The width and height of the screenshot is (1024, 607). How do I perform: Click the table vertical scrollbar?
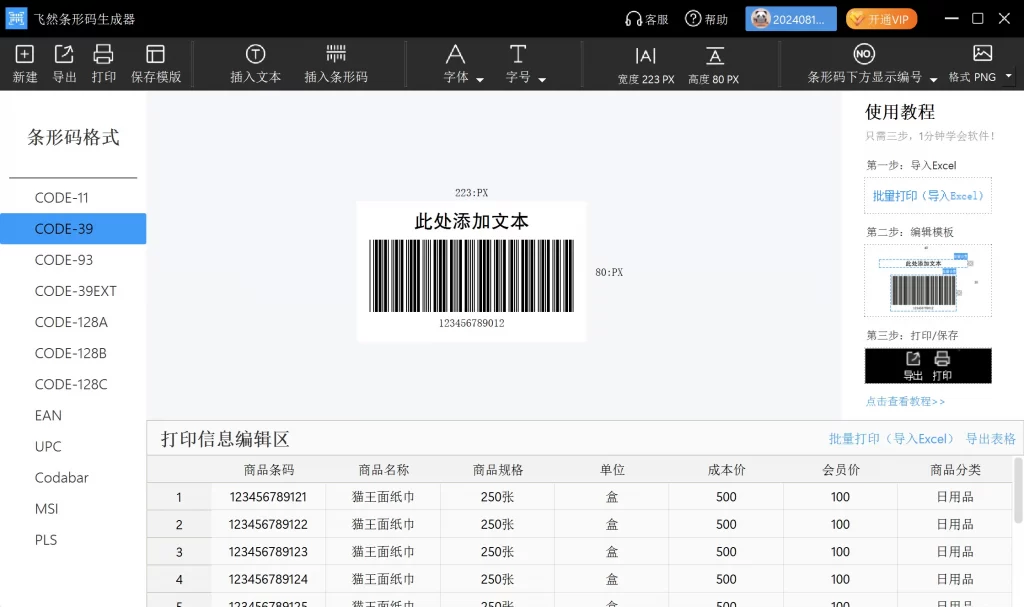coord(1017,490)
